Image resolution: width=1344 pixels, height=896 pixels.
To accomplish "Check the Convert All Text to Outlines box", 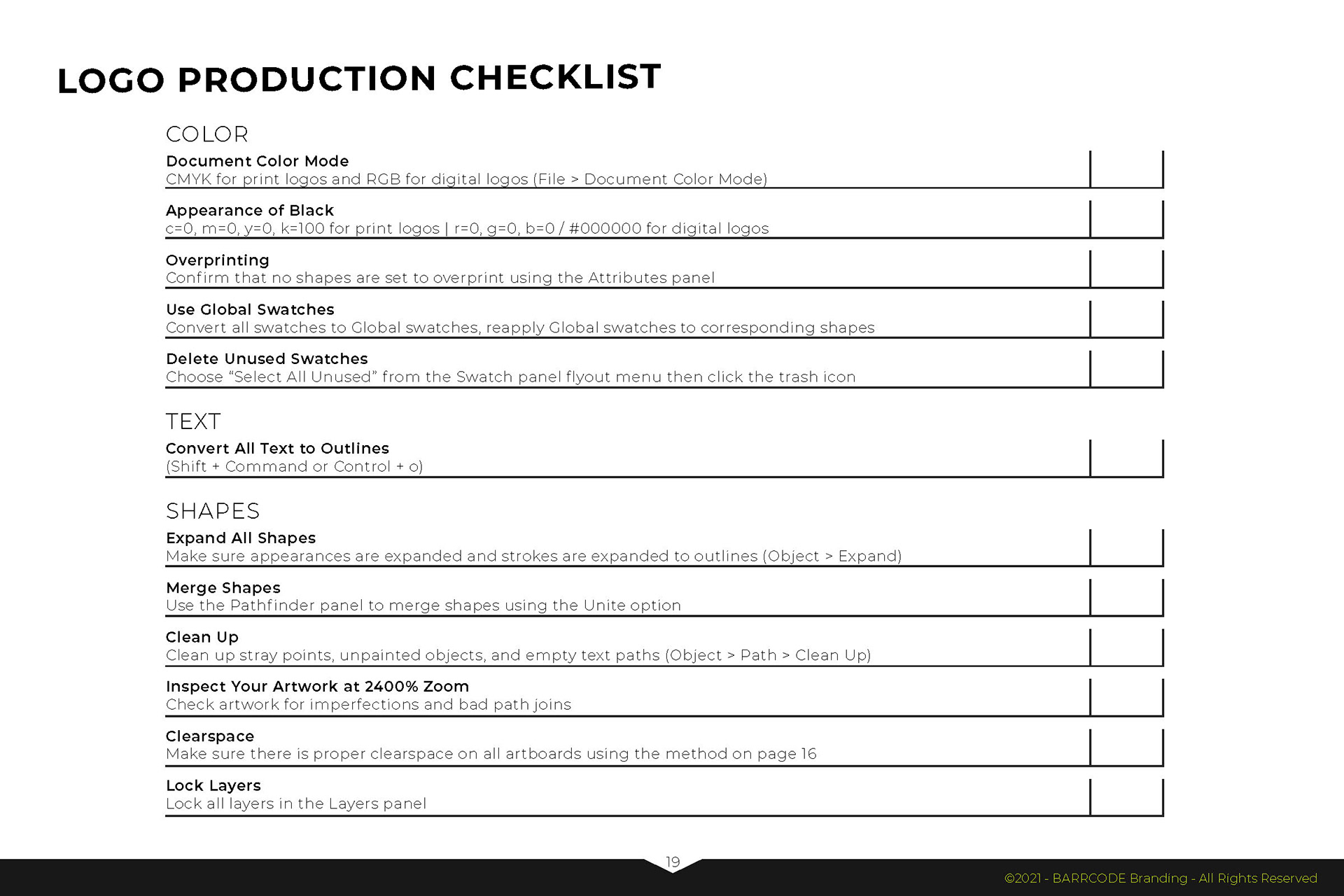I will [1126, 458].
